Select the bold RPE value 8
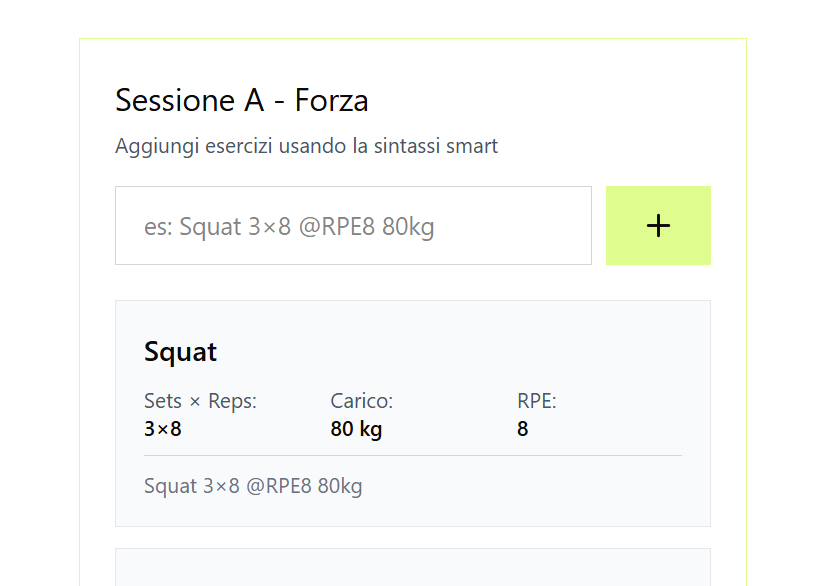 point(523,429)
